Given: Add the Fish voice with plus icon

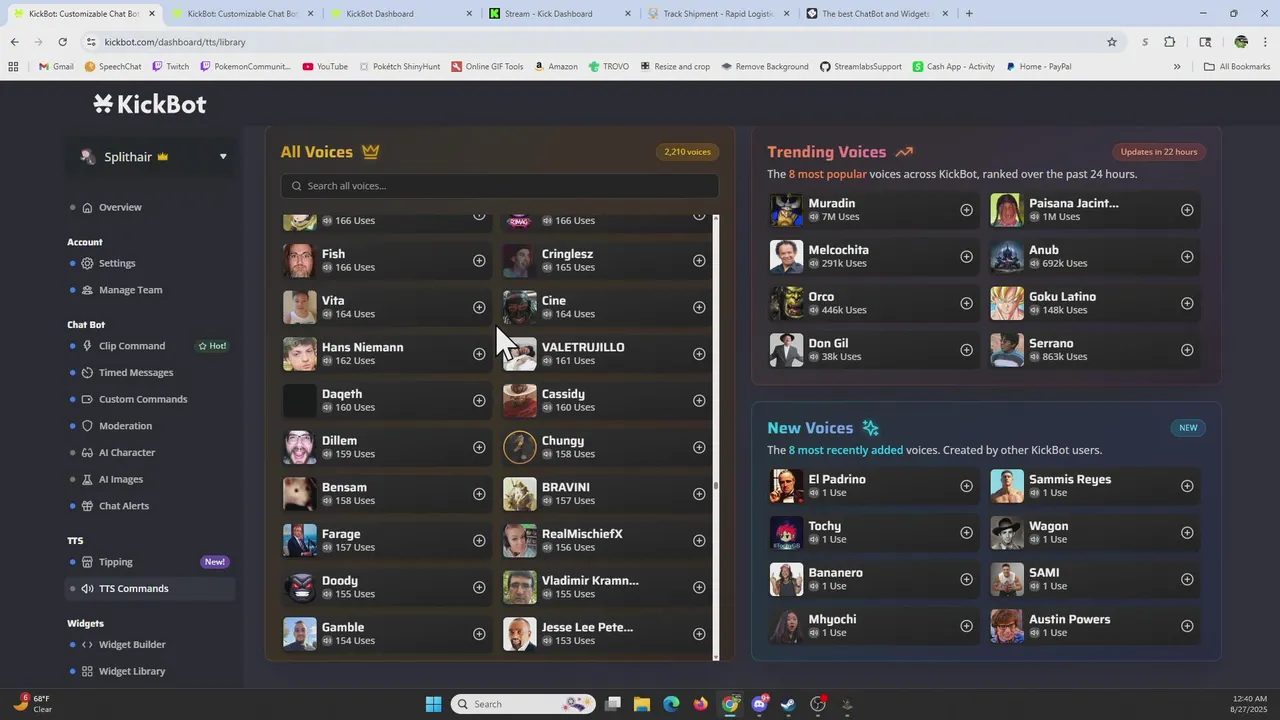Looking at the screenshot, I should point(479,260).
